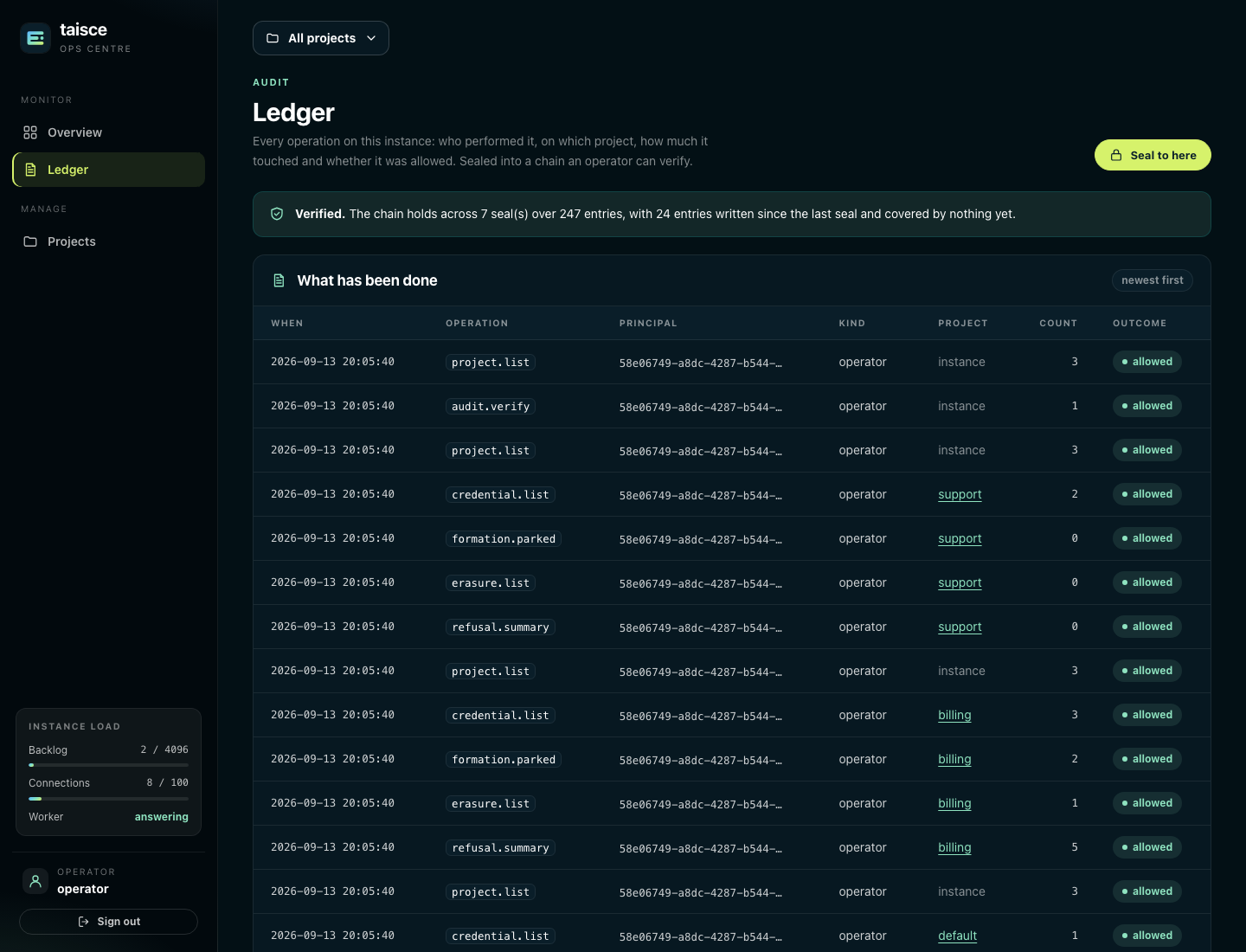Click the Connections progress bar

pos(108,799)
